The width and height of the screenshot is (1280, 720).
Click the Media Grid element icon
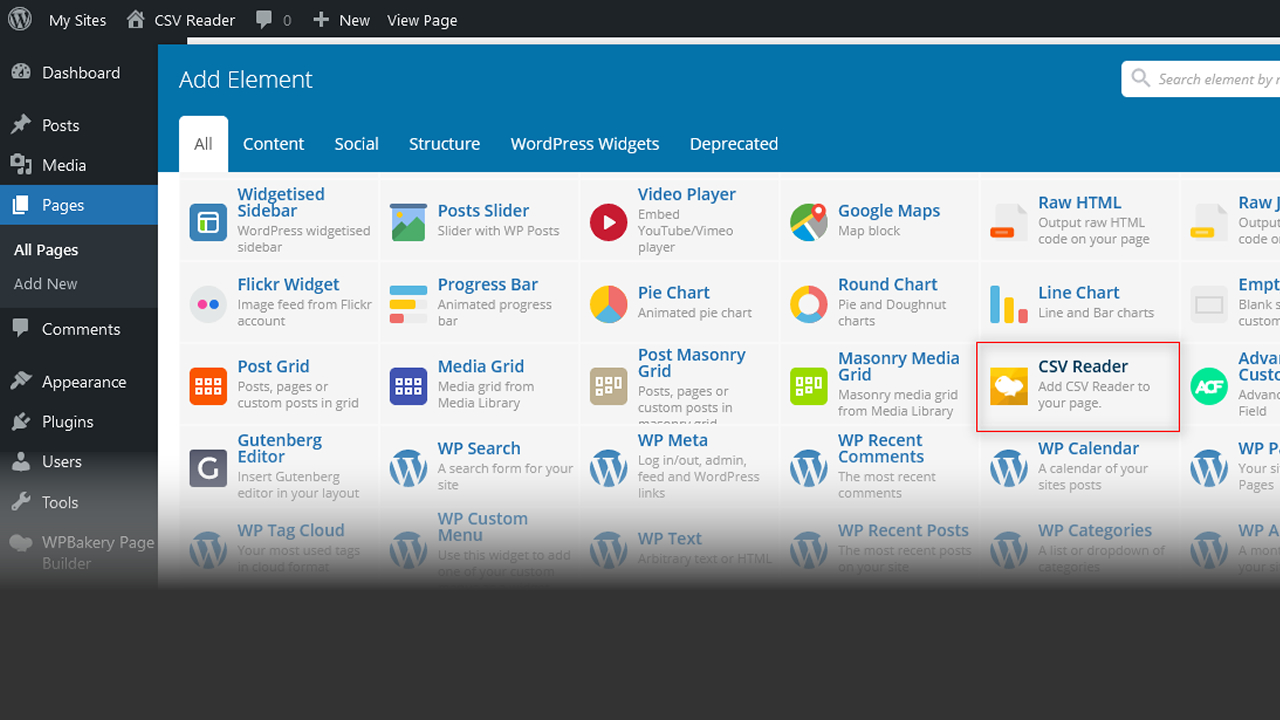[408, 386]
